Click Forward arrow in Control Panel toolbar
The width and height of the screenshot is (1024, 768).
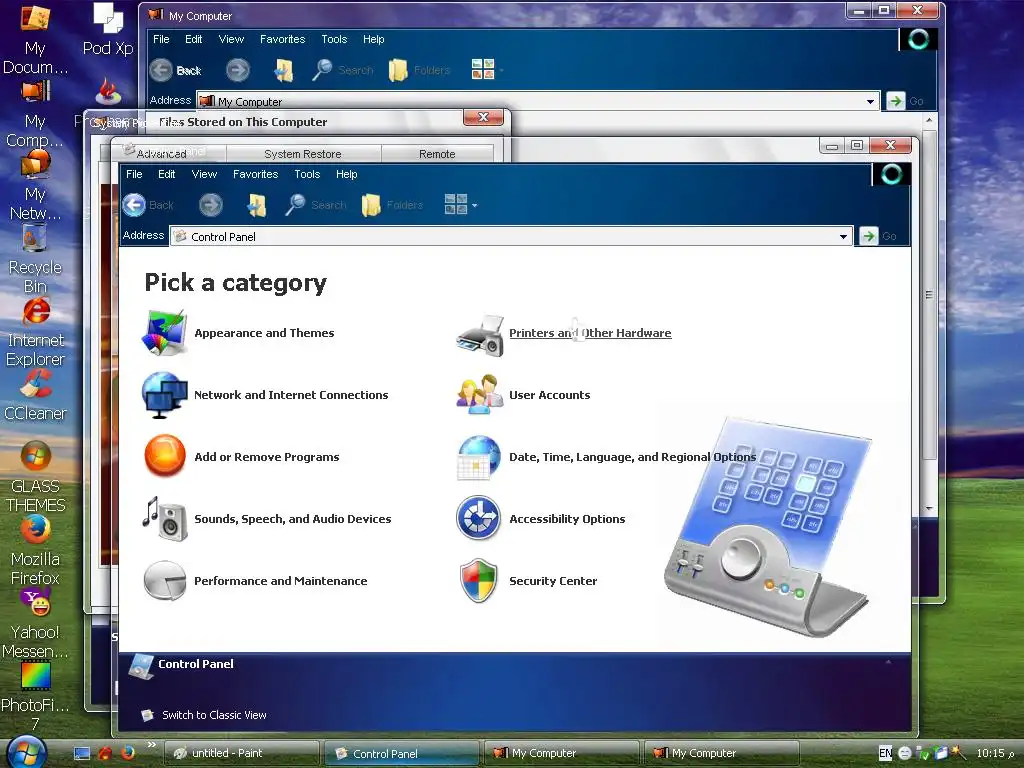coord(210,205)
